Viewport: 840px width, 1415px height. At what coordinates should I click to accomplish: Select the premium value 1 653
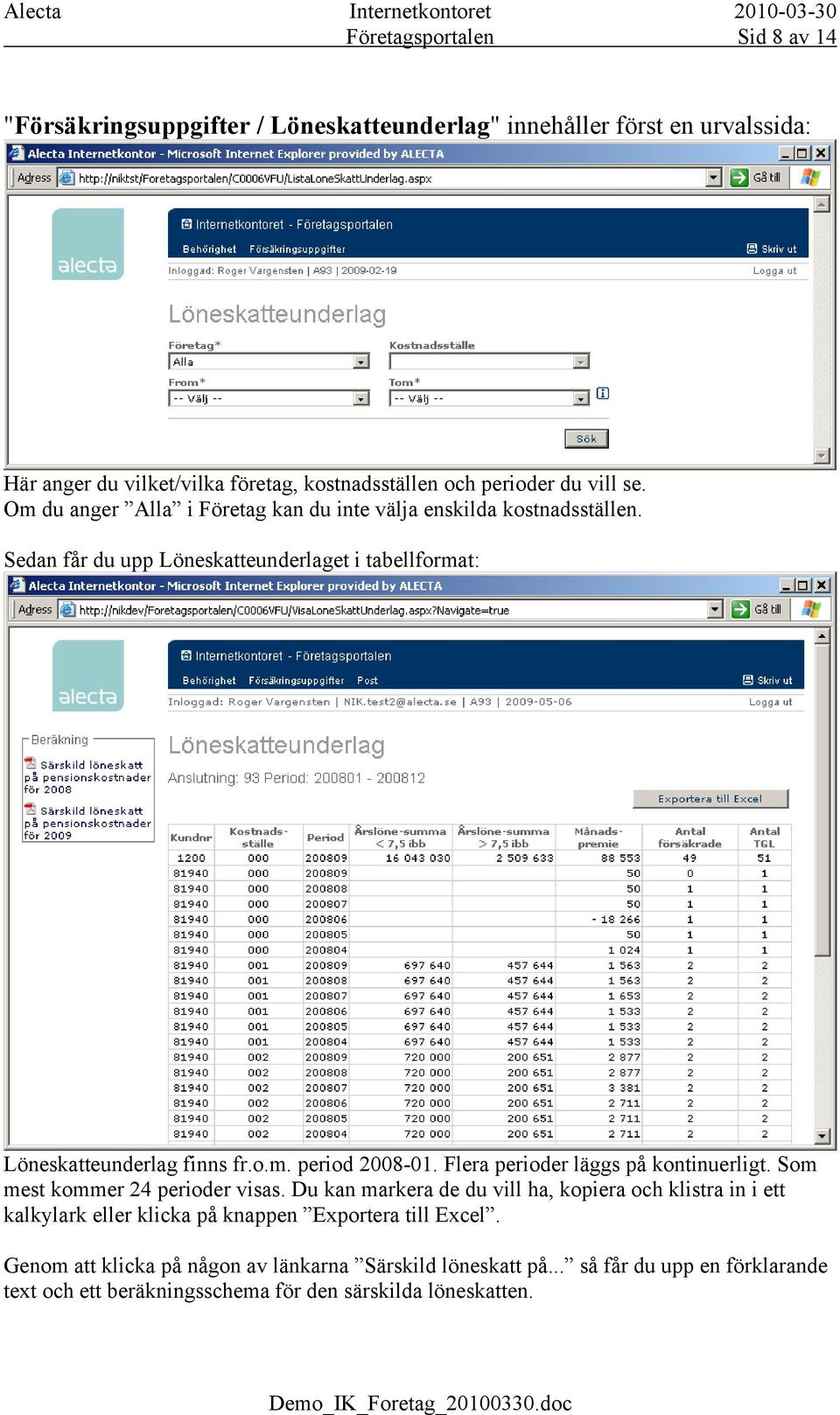tap(625, 996)
